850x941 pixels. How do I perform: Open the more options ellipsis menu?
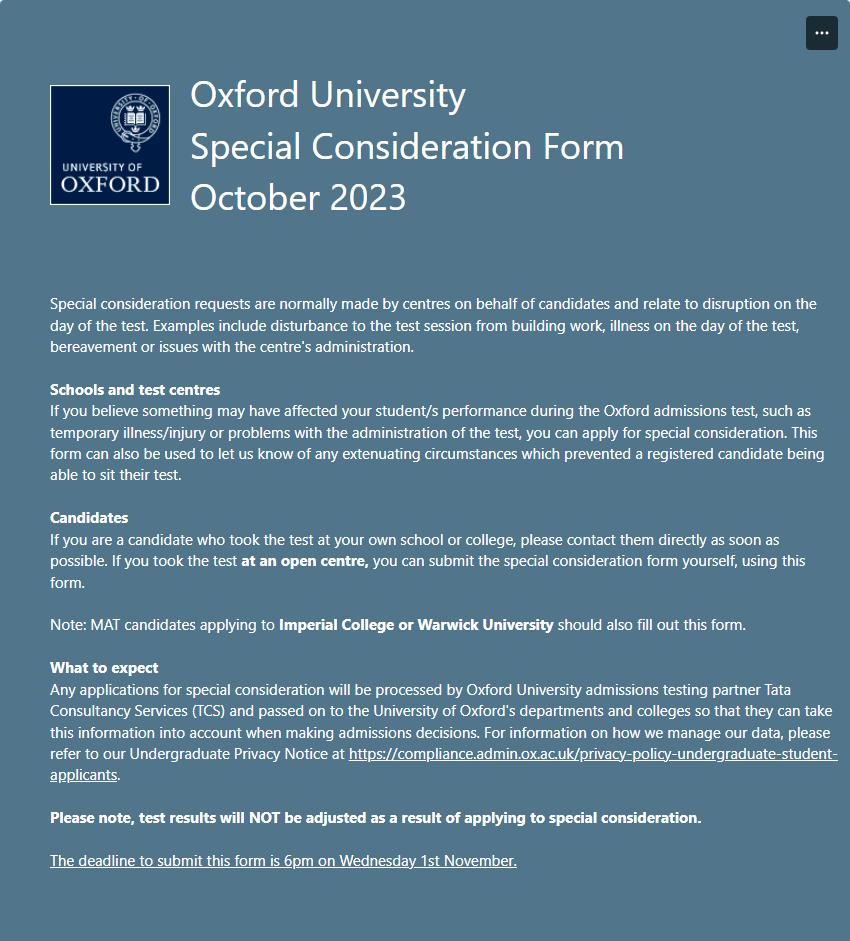(821, 33)
